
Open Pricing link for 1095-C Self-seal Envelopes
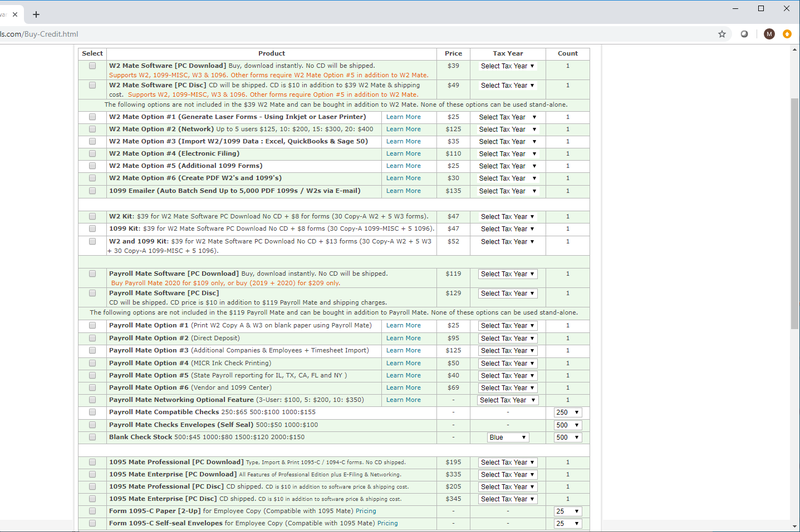tap(388, 523)
